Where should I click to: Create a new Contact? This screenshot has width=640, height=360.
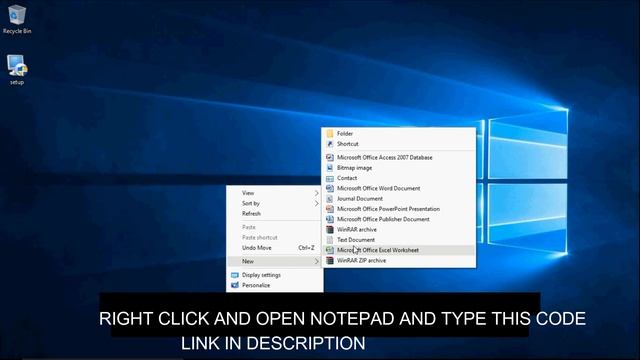(x=399, y=178)
